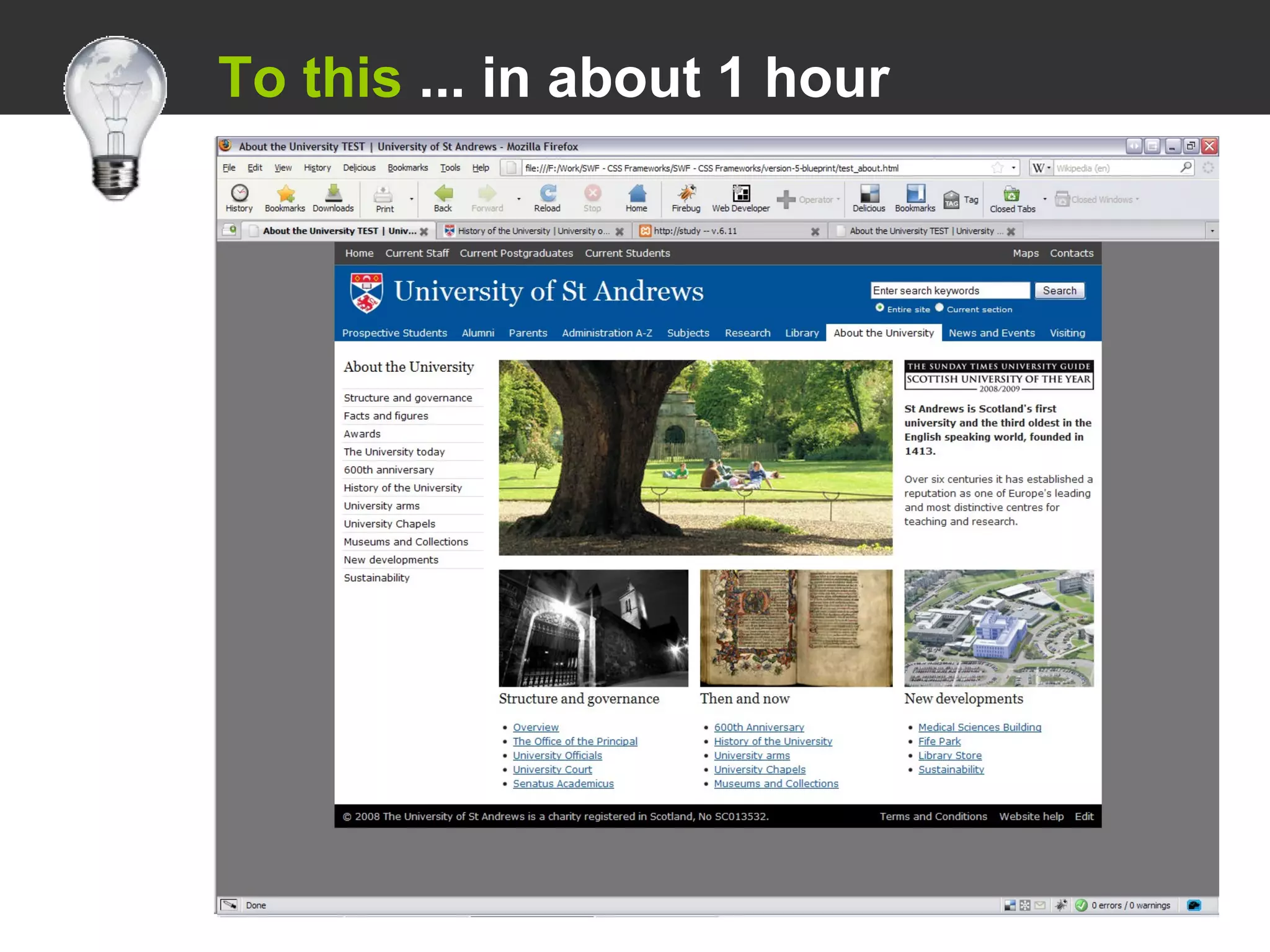Open the Facts and figures sidebar link
1270x952 pixels.
(x=386, y=416)
